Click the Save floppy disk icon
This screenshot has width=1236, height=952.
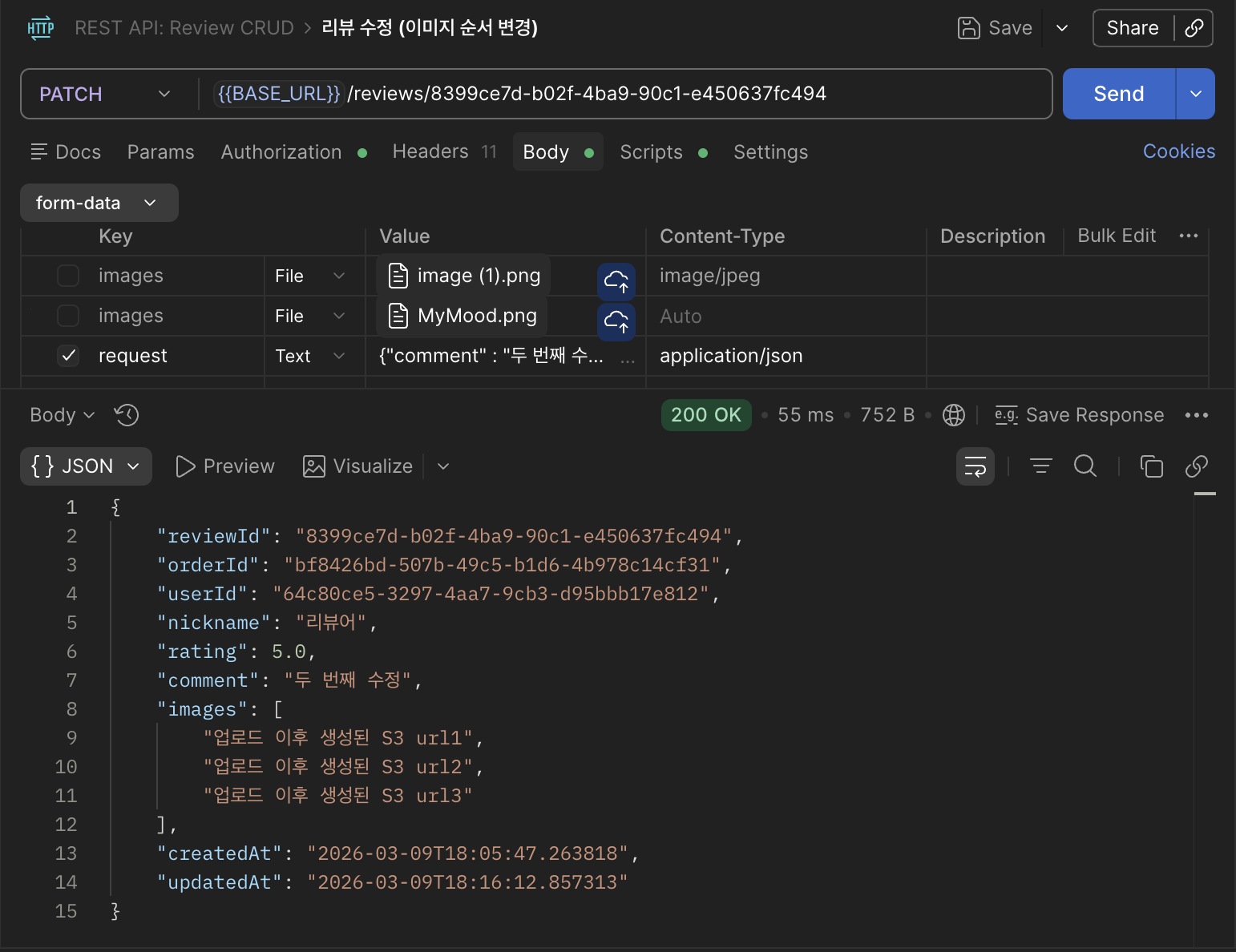pyautogui.click(x=969, y=28)
